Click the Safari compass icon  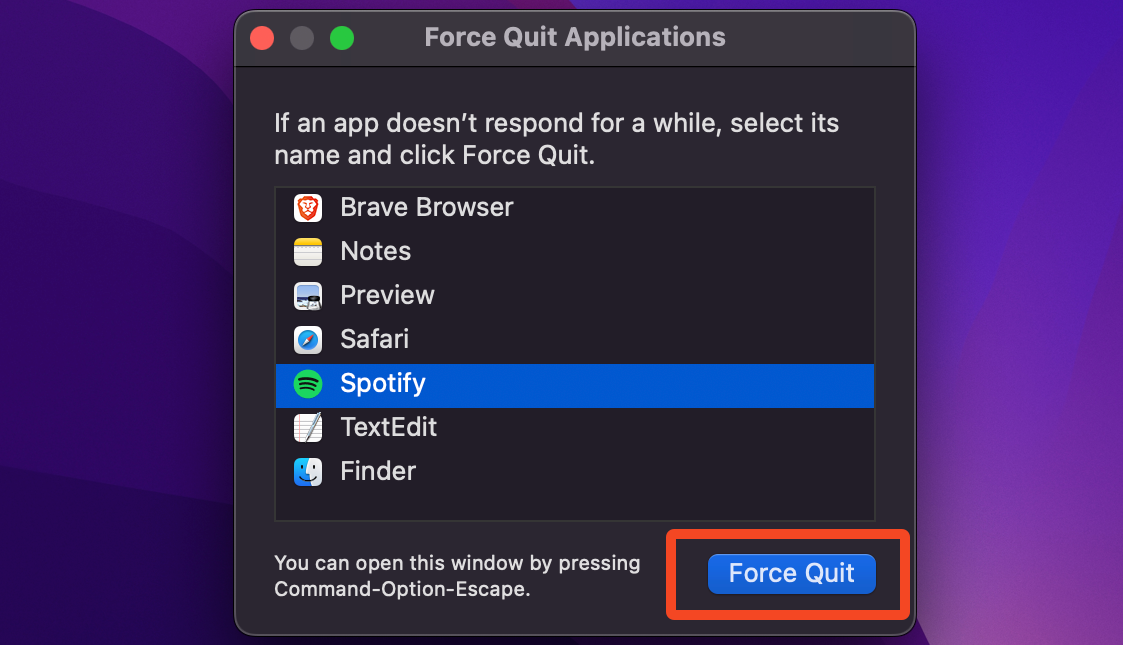point(307,340)
